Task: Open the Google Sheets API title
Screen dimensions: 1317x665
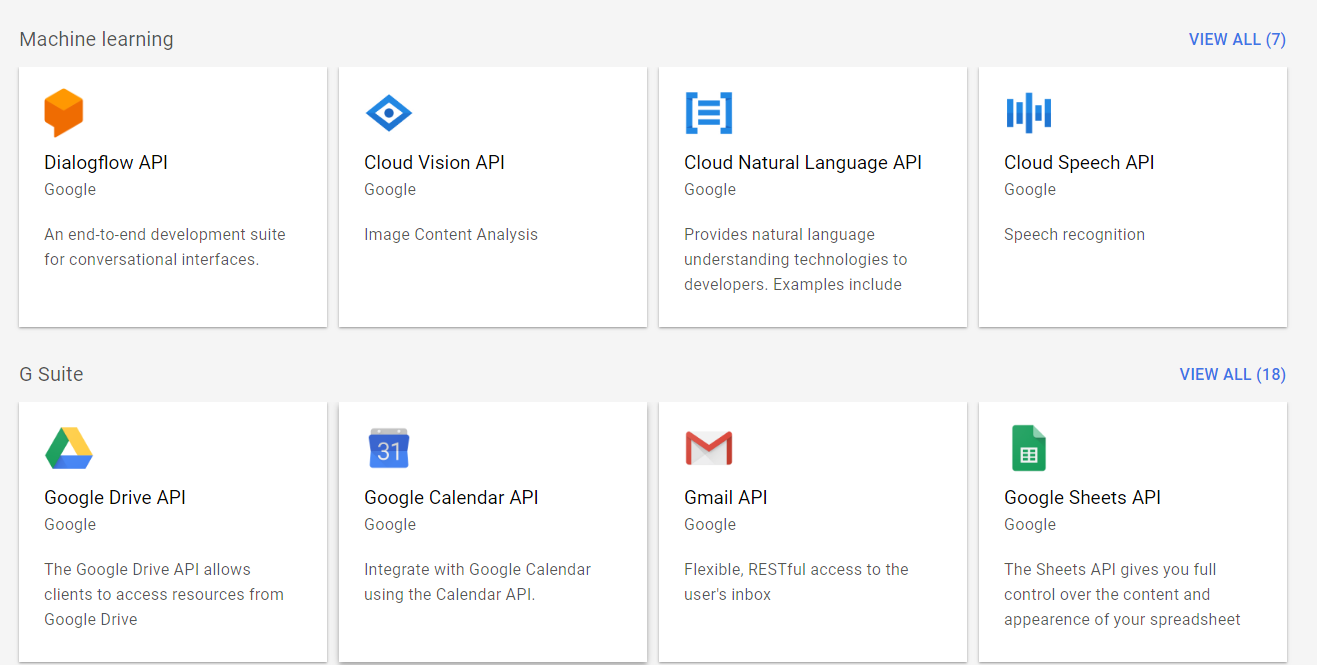Action: pos(1082,497)
